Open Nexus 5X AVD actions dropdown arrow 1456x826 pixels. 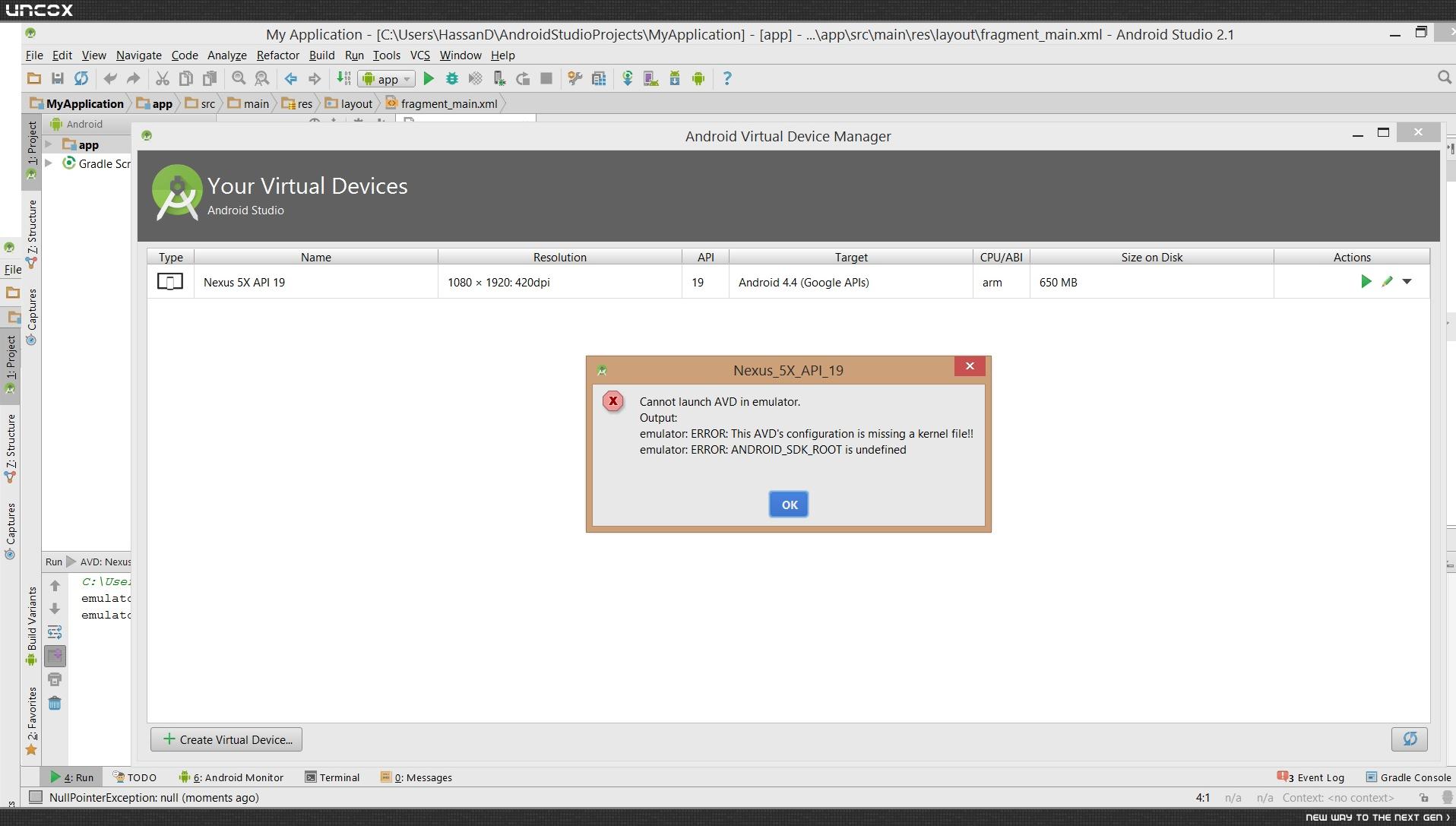click(x=1407, y=282)
